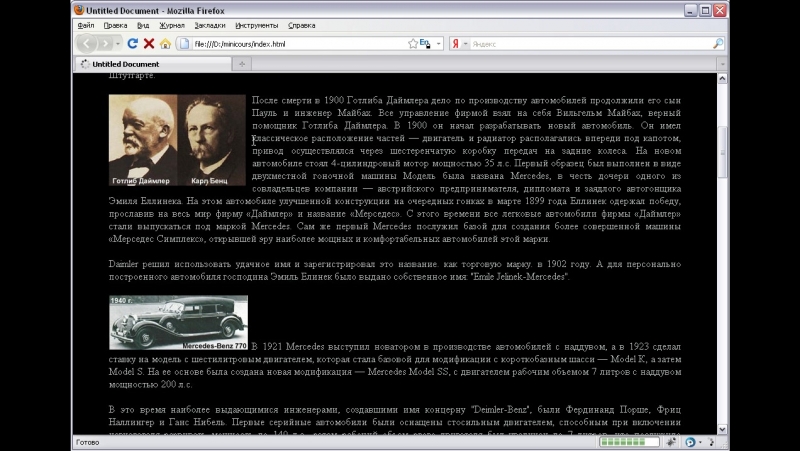Screen dimensions: 800x451
Task: Reload the page with the blue refresh icon
Action: click(133, 44)
